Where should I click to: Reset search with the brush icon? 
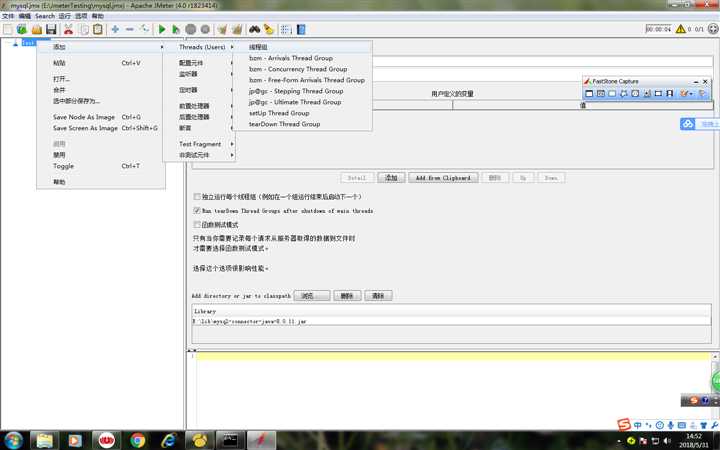269,29
